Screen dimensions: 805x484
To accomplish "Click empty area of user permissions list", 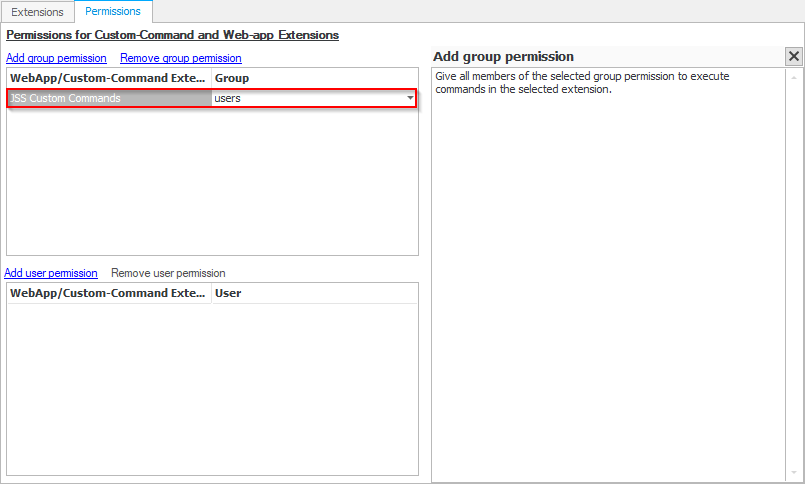I will [x=212, y=390].
